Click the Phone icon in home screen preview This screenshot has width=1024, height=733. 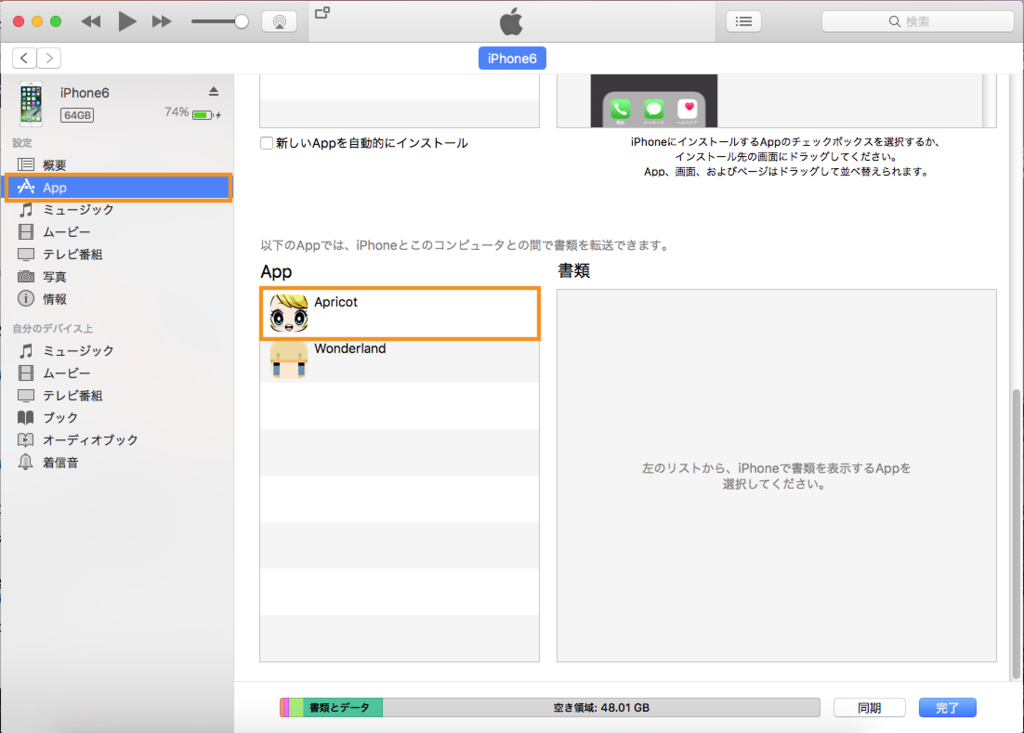620,109
